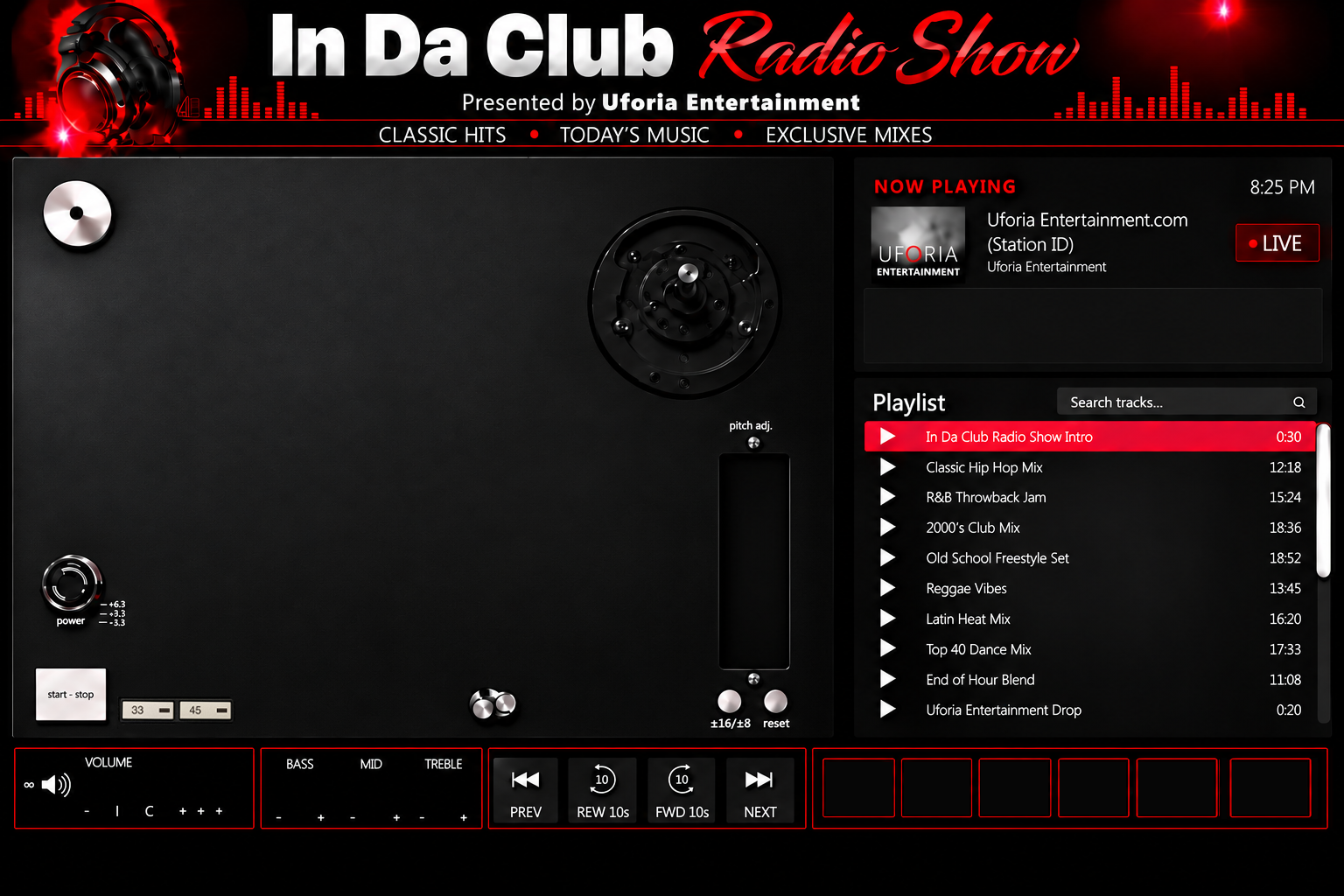This screenshot has height=896, width=1344.
Task: Toggle the 33 RPM speed switch
Action: click(x=147, y=710)
